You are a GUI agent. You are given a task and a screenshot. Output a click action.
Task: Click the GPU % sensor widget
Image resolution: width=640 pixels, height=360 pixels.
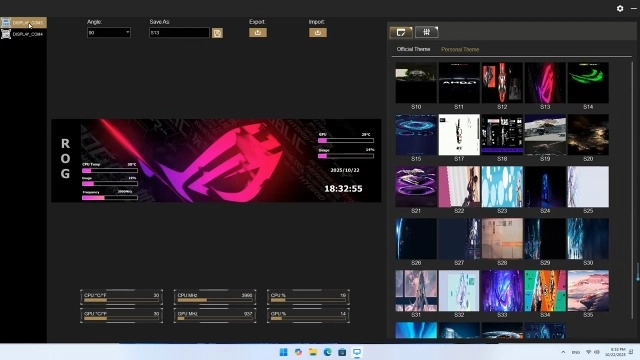click(x=308, y=316)
